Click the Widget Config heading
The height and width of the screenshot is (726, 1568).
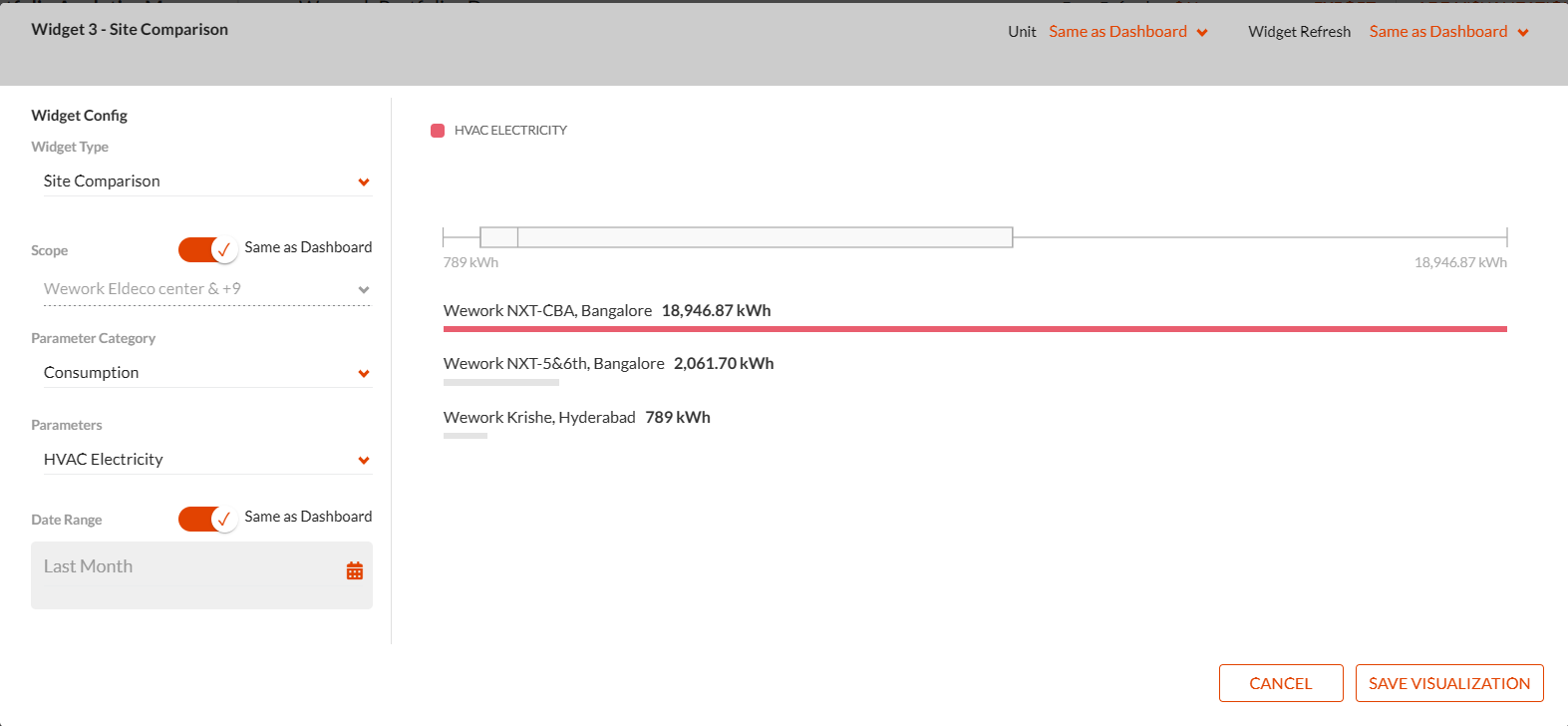coord(80,116)
